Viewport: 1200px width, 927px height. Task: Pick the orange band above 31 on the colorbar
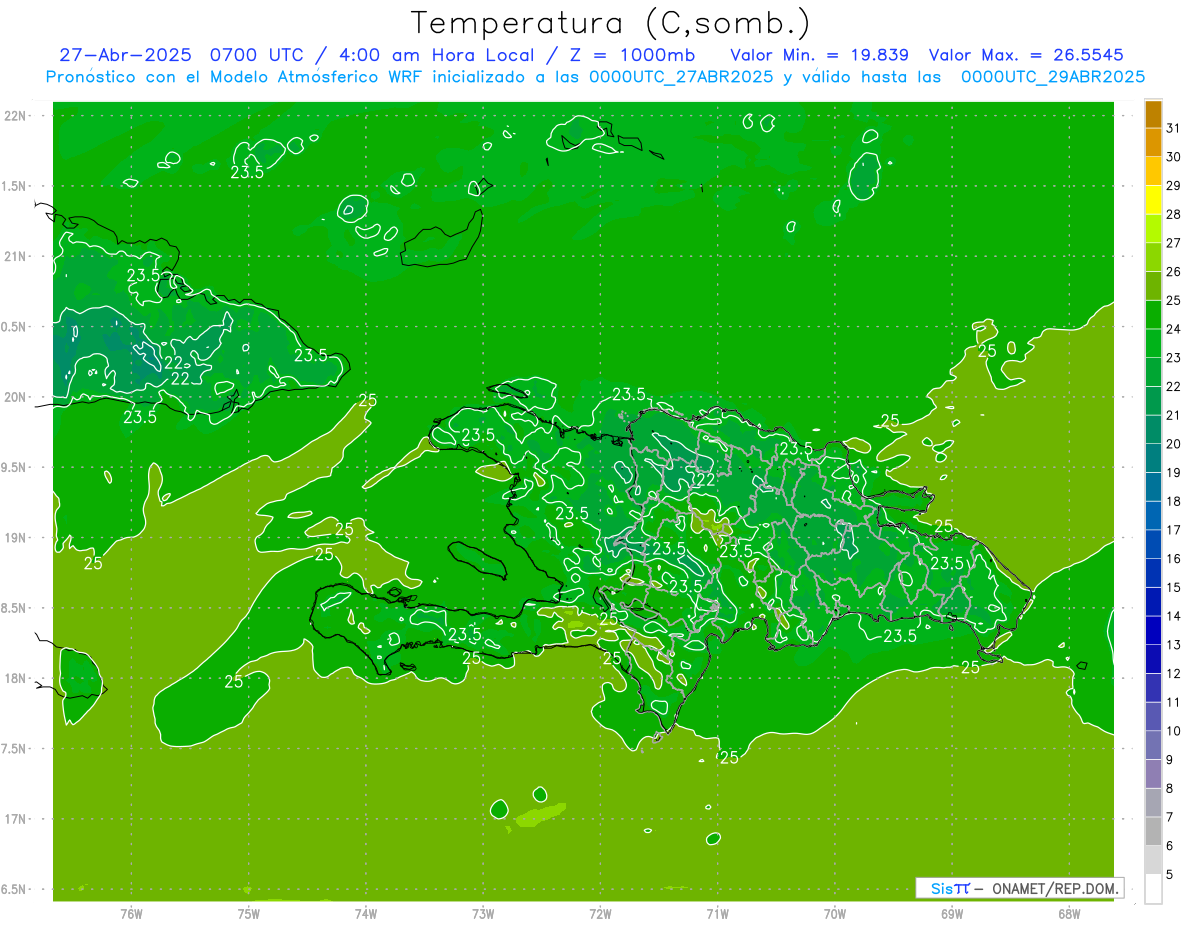coord(1153,114)
